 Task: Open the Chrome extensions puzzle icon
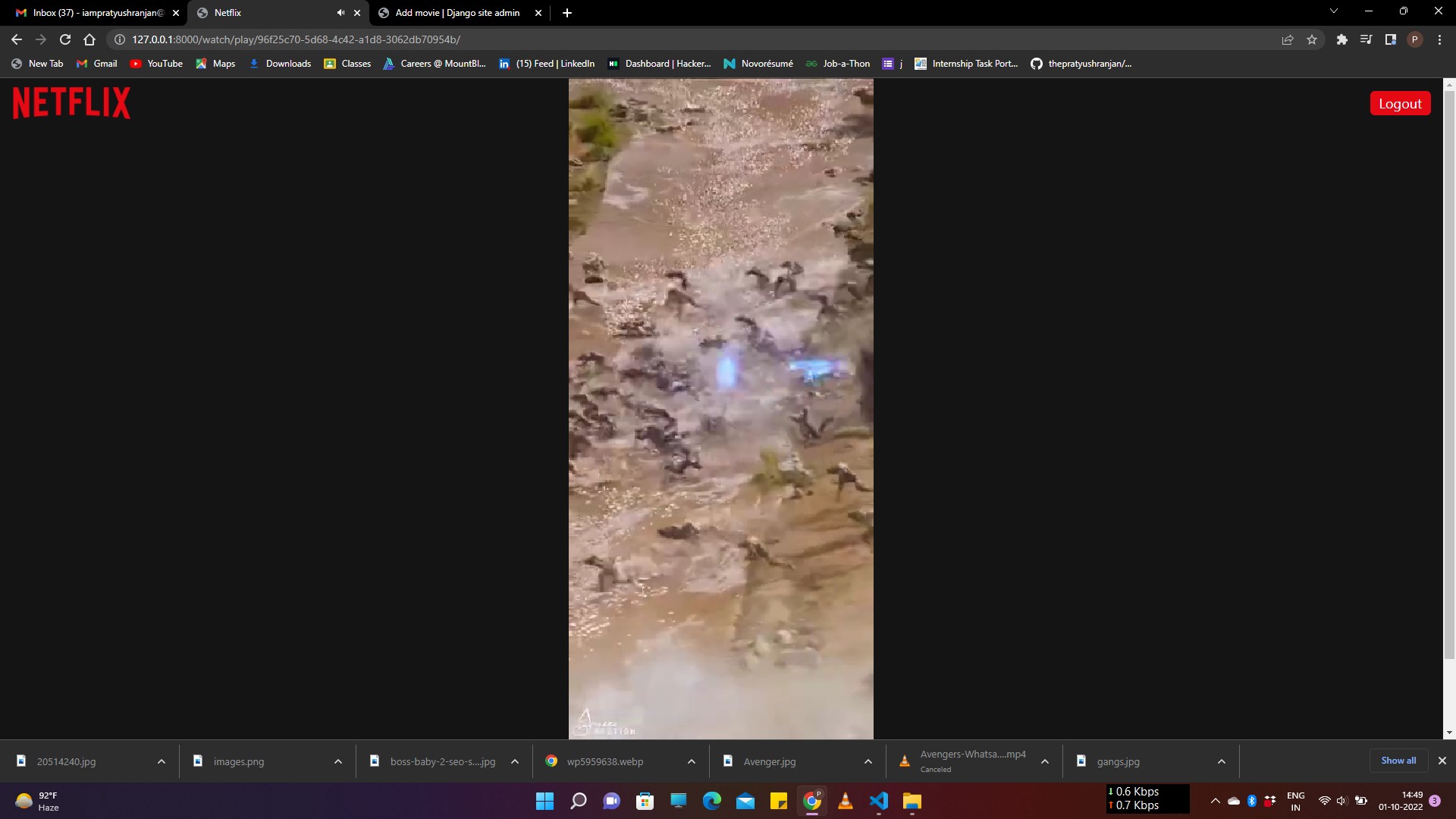click(1341, 39)
